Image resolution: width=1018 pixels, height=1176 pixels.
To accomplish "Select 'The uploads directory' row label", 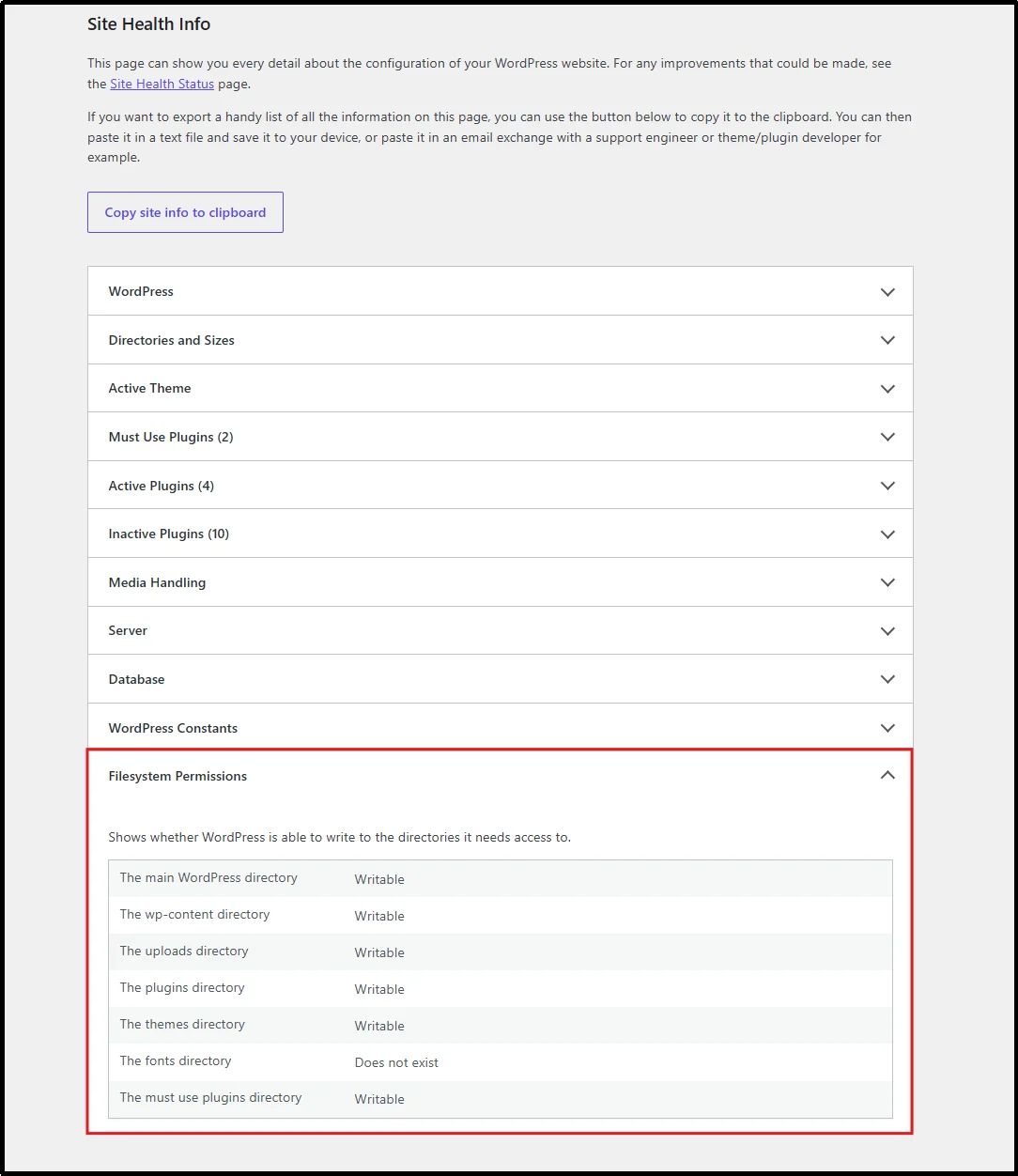I will pos(184,951).
